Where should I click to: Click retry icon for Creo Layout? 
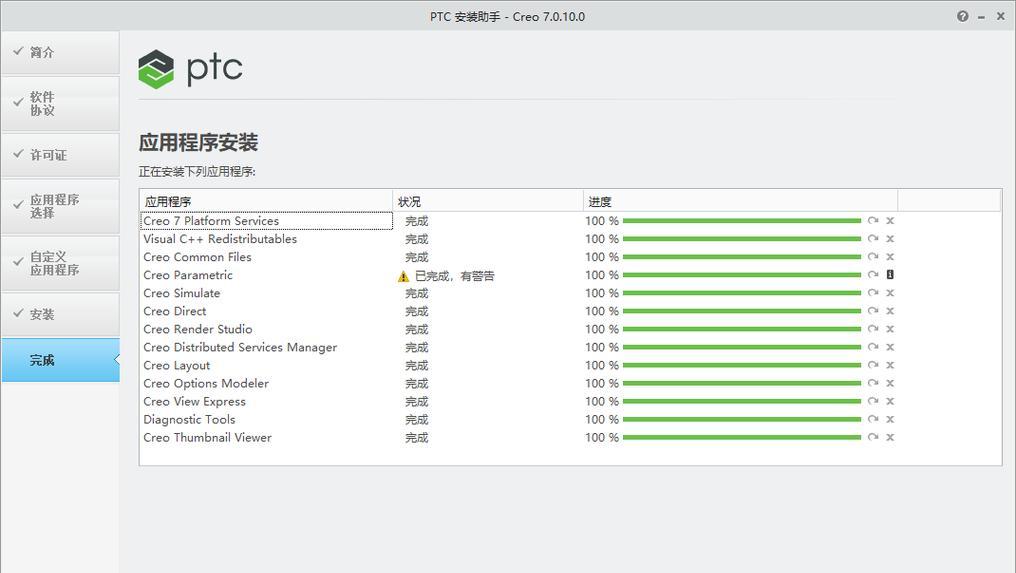pyautogui.click(x=873, y=366)
